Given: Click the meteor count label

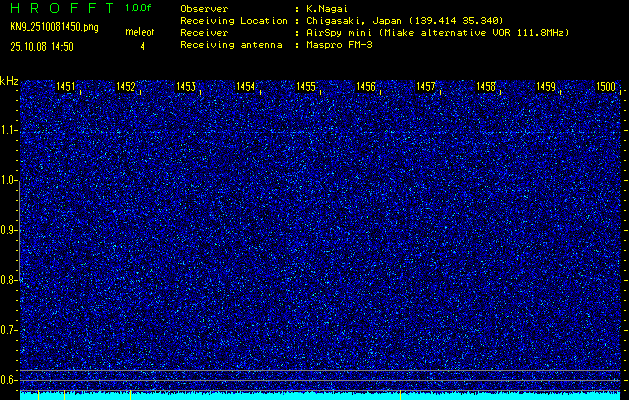Looking at the screenshot, I should 139,33.
